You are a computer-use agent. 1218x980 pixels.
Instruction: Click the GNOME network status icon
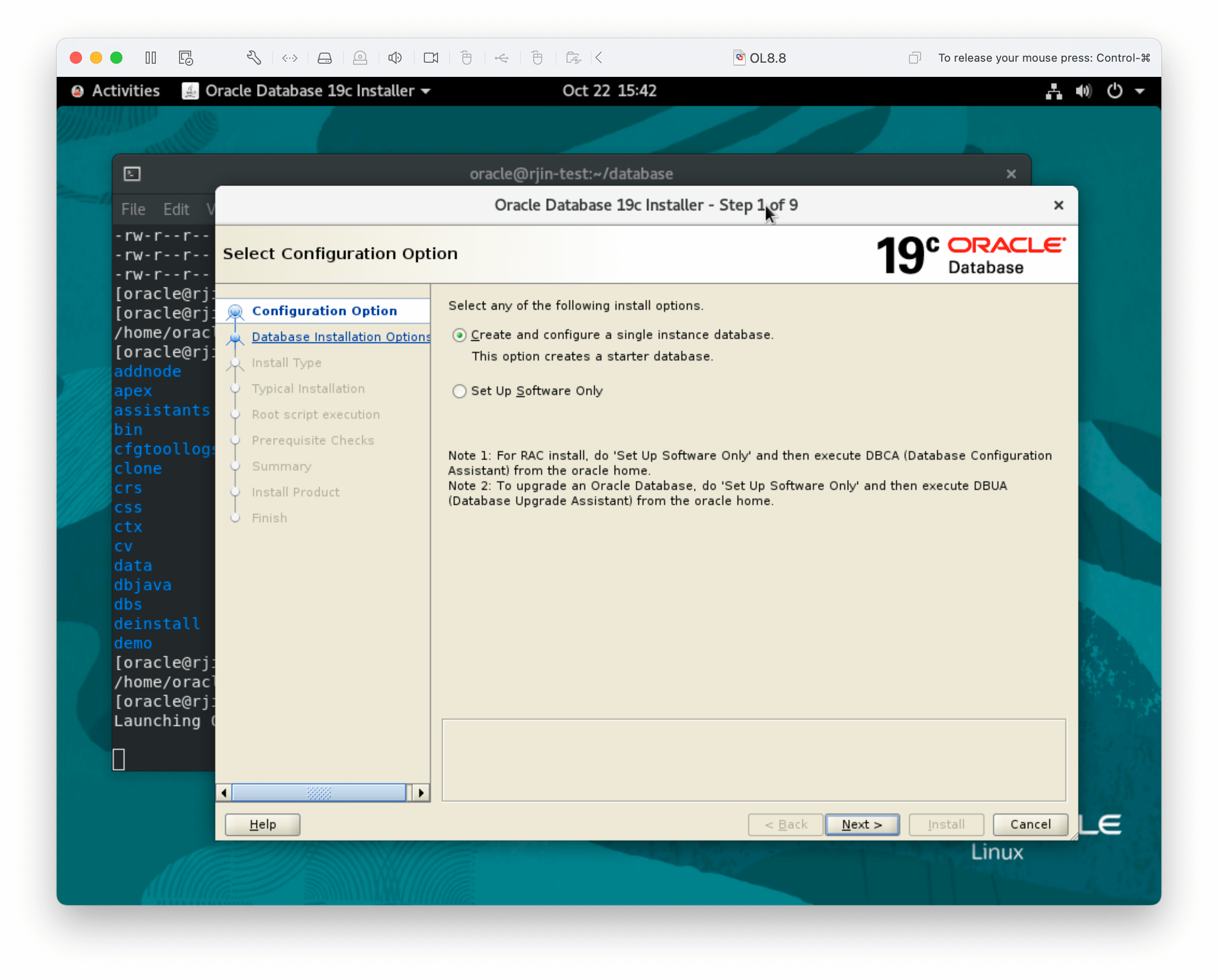tap(1054, 91)
